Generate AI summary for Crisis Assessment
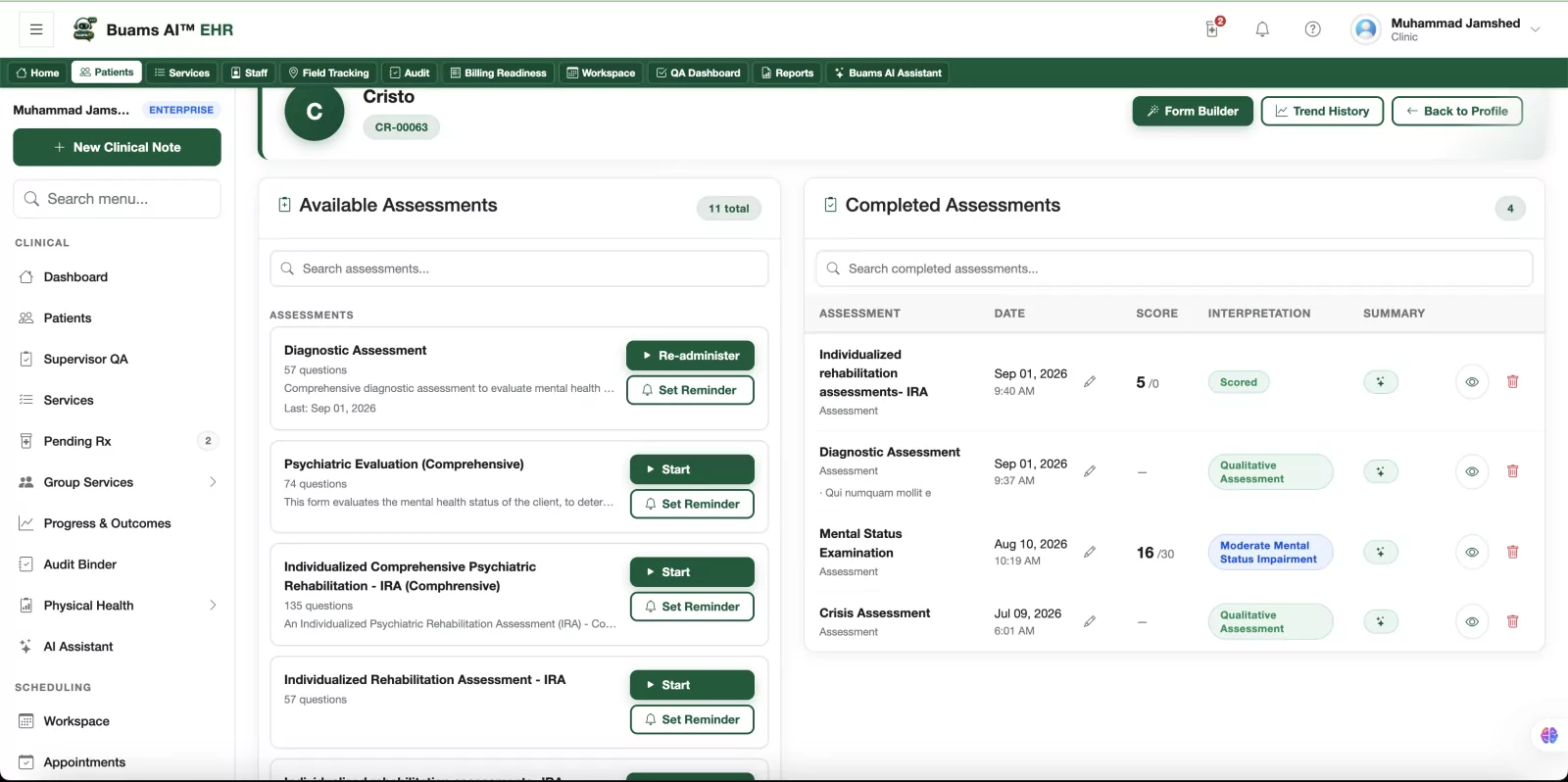Screen dimensions: 1568x782 click(1381, 621)
